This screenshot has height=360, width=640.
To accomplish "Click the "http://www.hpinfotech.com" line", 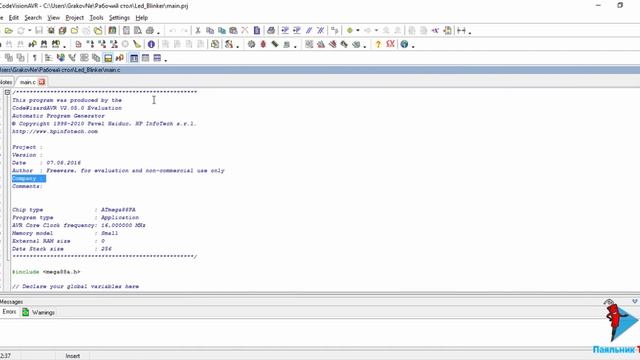I will [x=55, y=131].
